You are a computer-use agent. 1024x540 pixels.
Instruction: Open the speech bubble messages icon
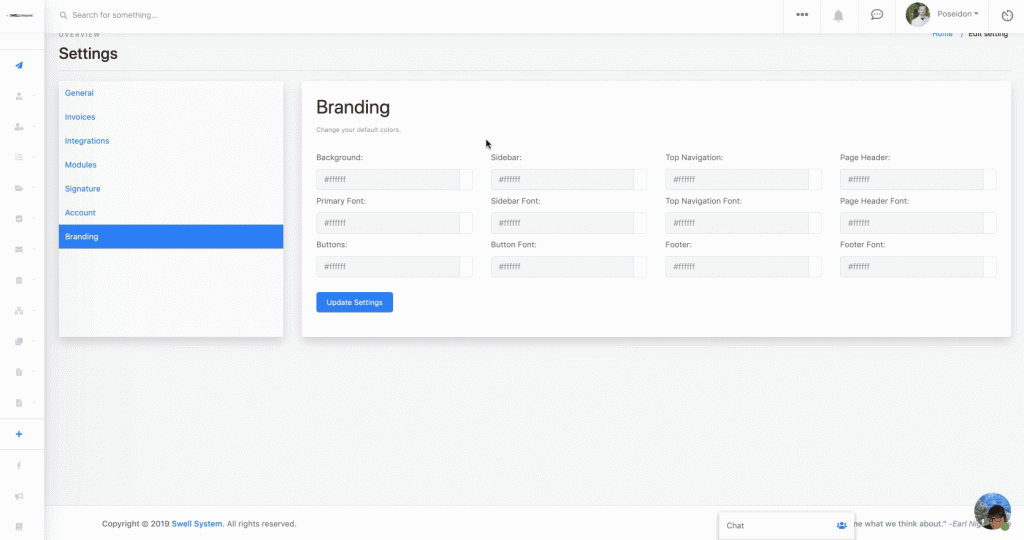pyautogui.click(x=877, y=14)
